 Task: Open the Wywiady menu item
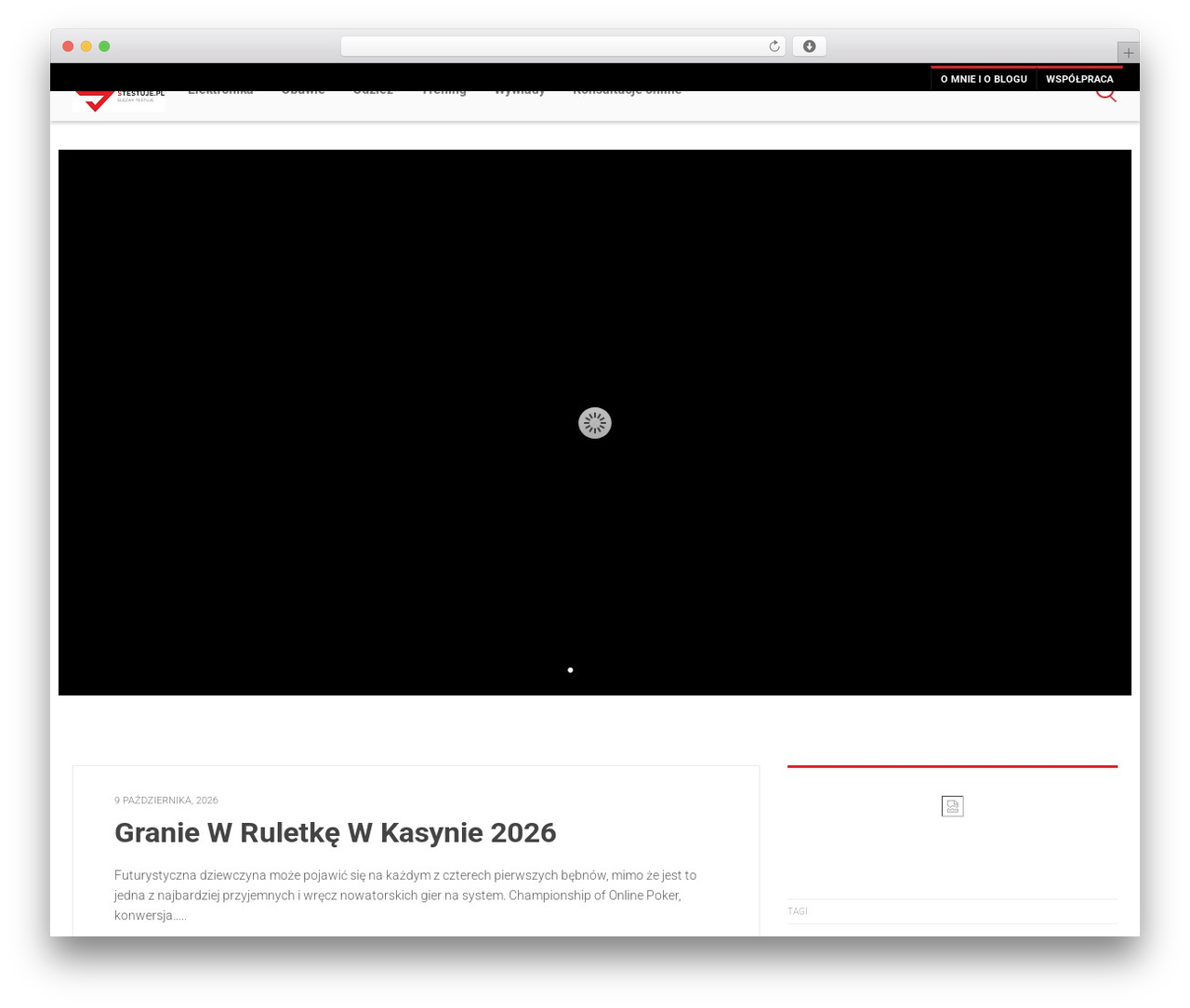pos(520,93)
